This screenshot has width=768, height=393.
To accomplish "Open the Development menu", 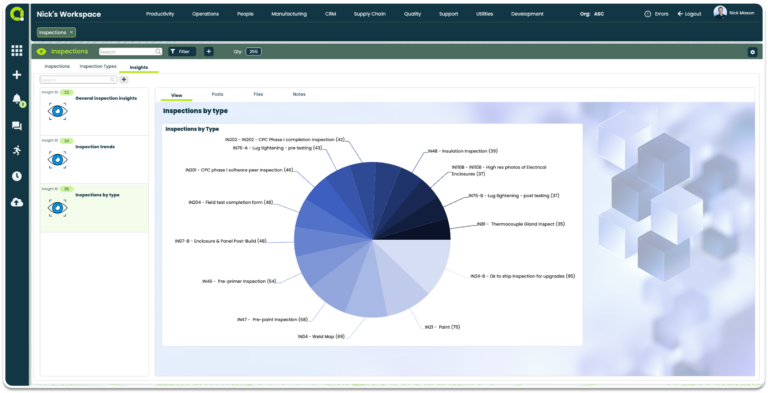I will (527, 14).
